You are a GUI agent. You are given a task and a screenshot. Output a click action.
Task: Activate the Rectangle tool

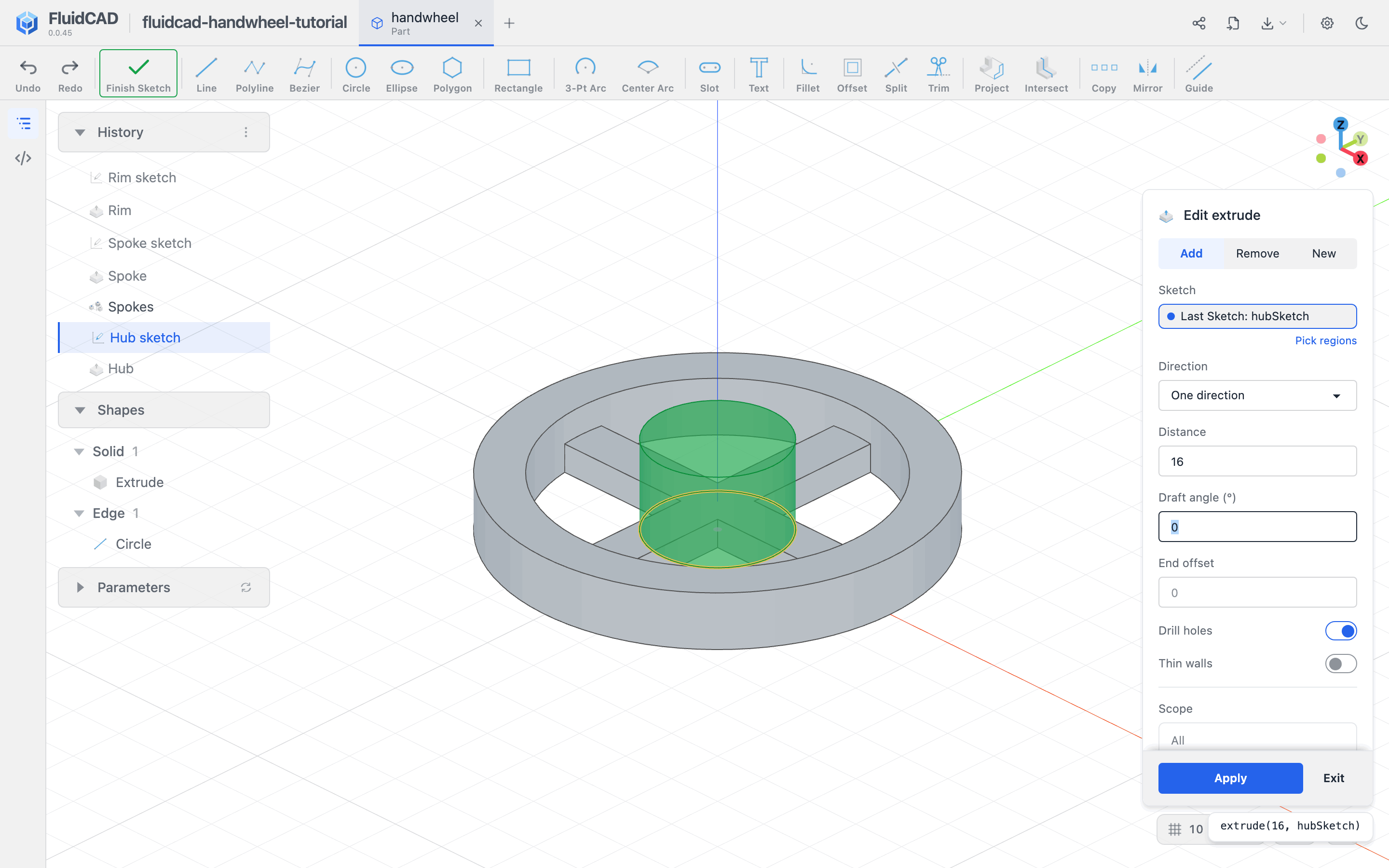(x=518, y=74)
